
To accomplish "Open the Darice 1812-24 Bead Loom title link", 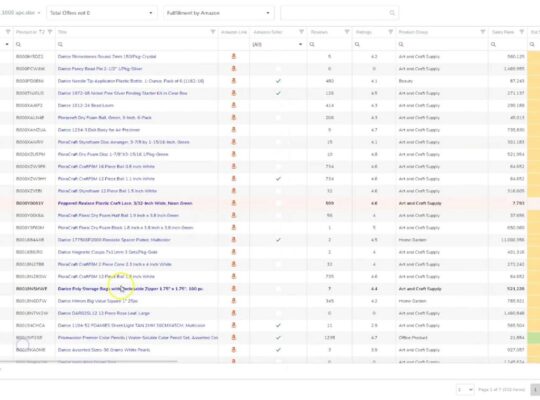I will (x=86, y=105).
